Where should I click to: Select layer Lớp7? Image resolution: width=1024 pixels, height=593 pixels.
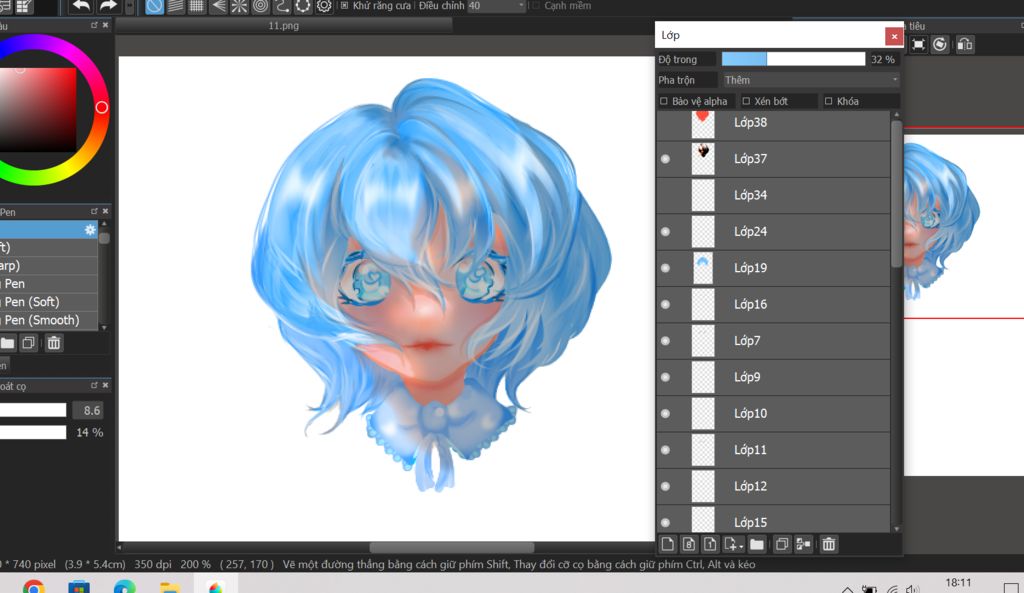click(773, 341)
